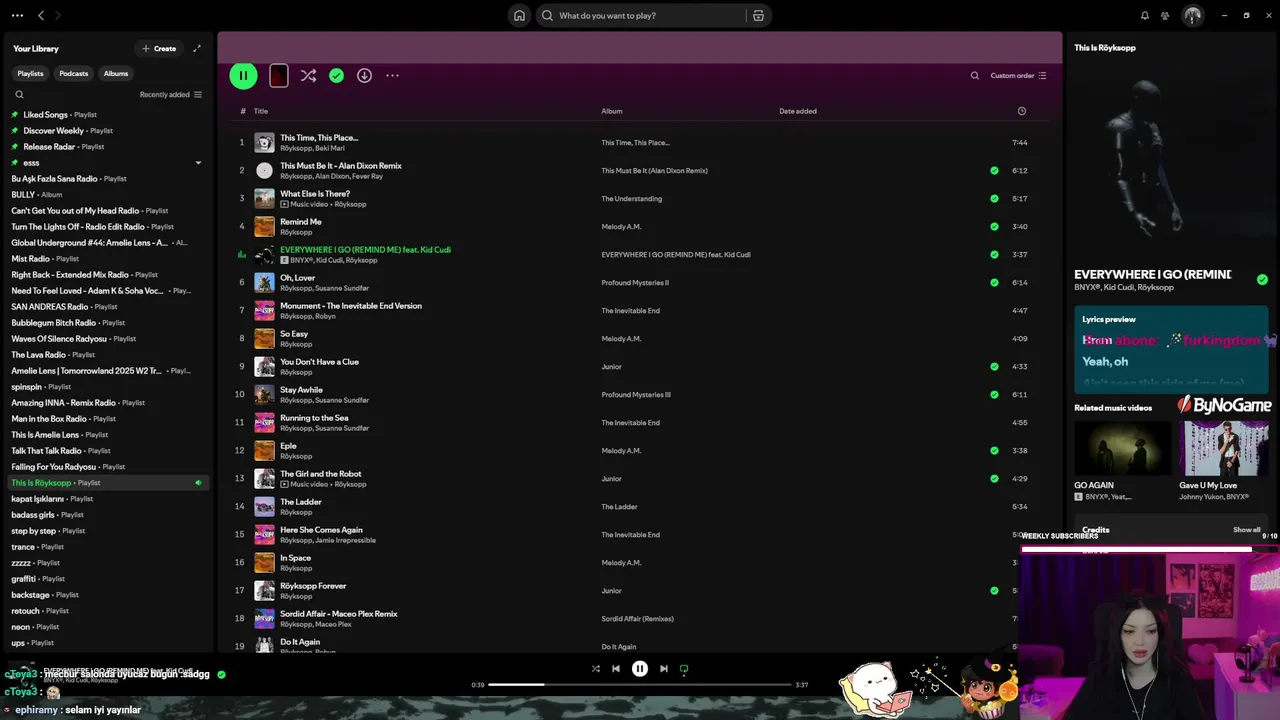
Task: Open the now playing title in sidebar panel
Action: 1153,275
